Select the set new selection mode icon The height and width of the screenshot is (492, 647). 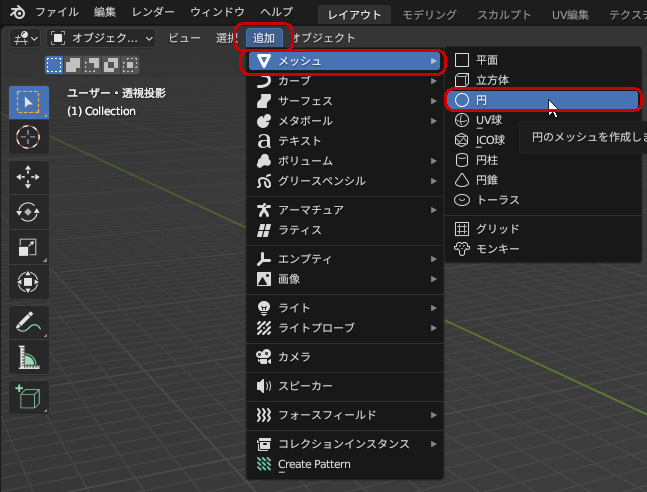pyautogui.click(x=54, y=65)
